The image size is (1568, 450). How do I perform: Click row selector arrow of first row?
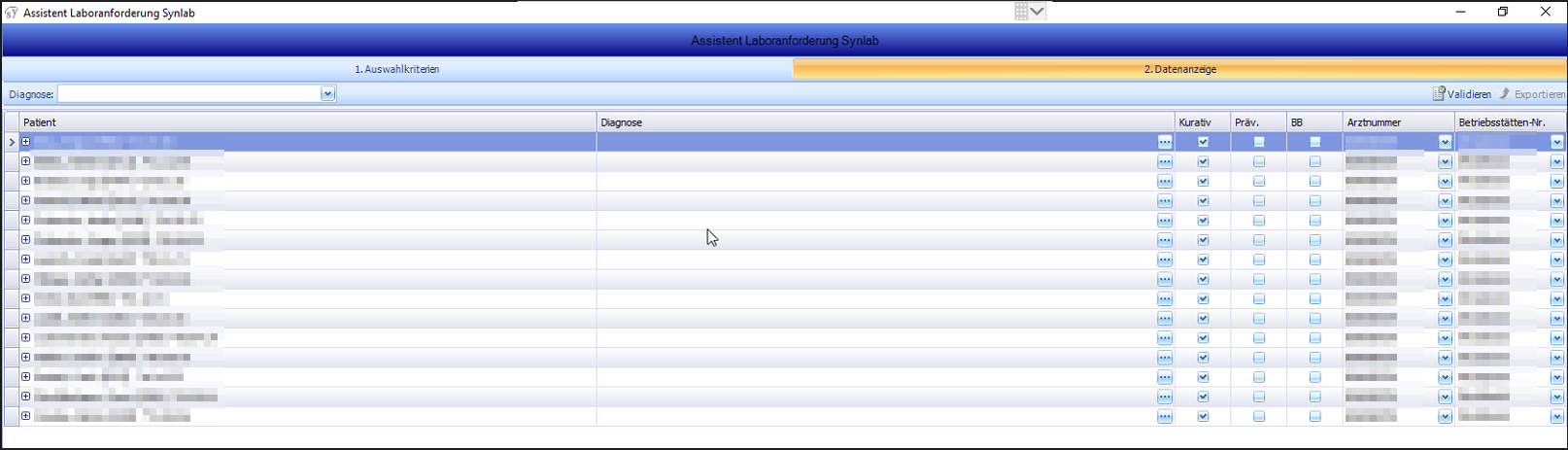point(12,142)
